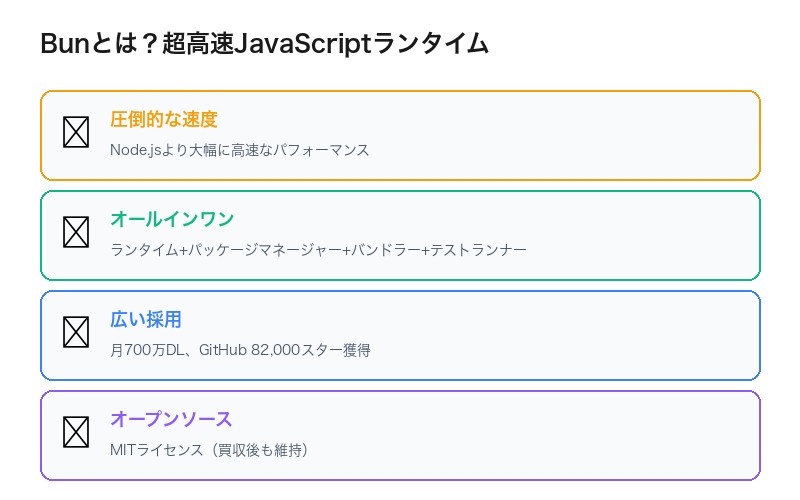The width and height of the screenshot is (800, 500).
Task: Click the 圧倒的な速度 heading
Action: [164, 120]
